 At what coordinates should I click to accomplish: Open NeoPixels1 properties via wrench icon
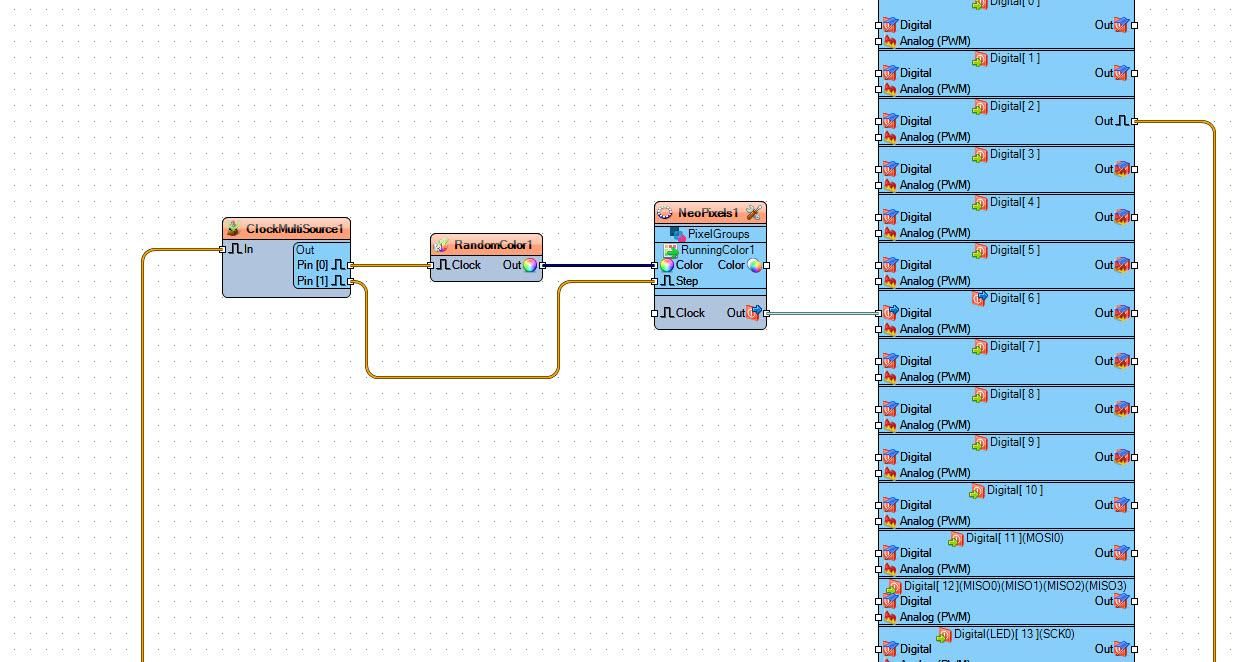pos(753,213)
